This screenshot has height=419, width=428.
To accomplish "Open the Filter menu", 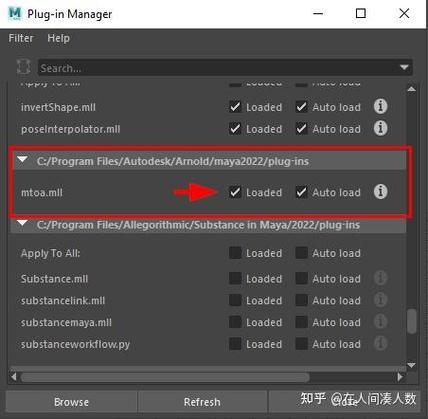I will (x=21, y=38).
